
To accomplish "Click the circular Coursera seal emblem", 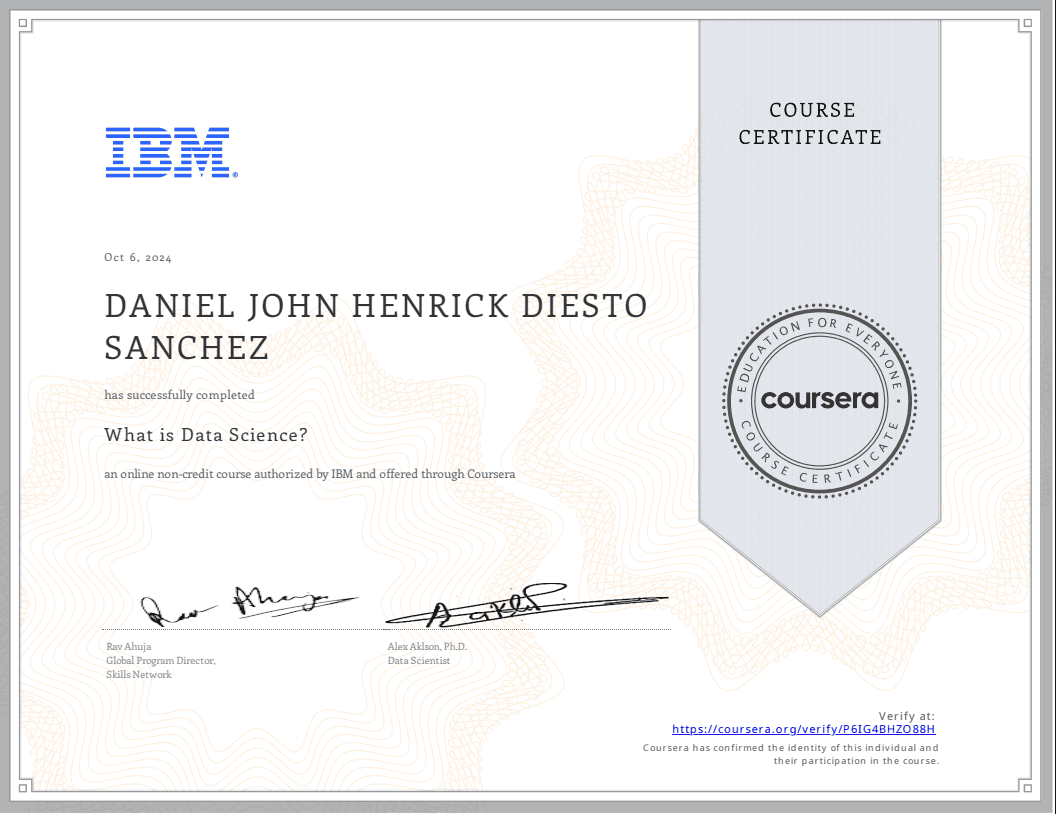I will (x=819, y=400).
